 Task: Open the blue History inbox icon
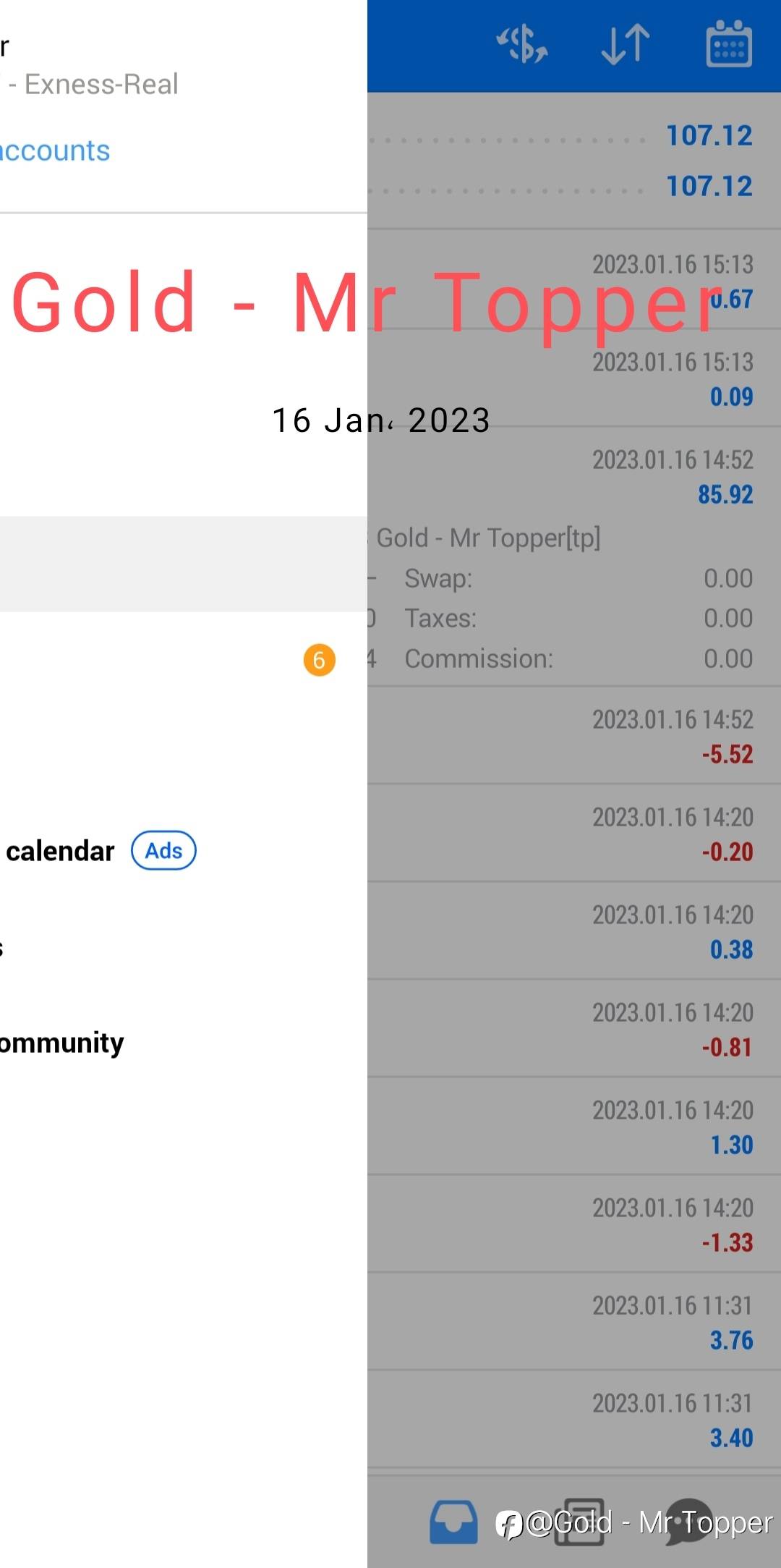(x=453, y=1522)
